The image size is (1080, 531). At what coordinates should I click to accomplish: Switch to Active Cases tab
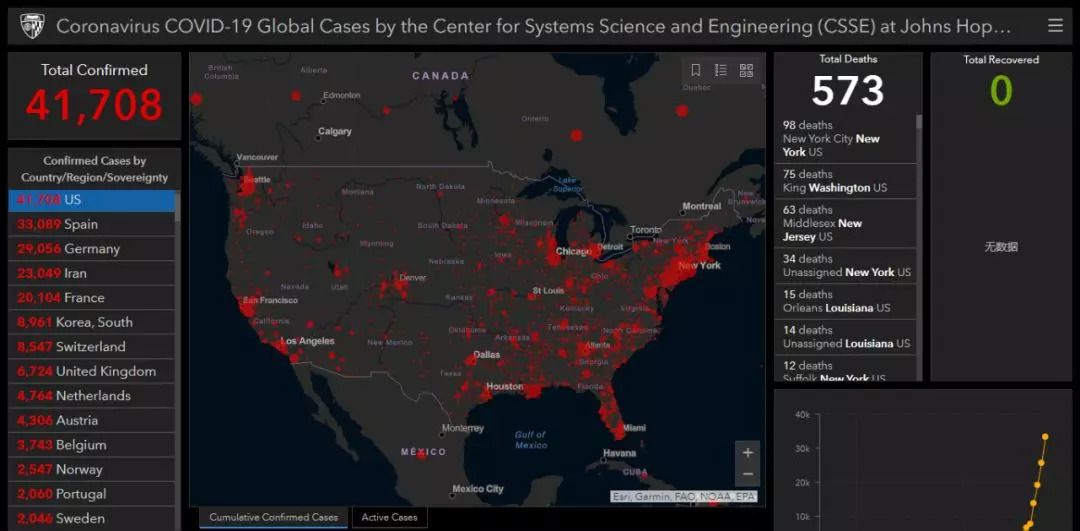click(389, 517)
